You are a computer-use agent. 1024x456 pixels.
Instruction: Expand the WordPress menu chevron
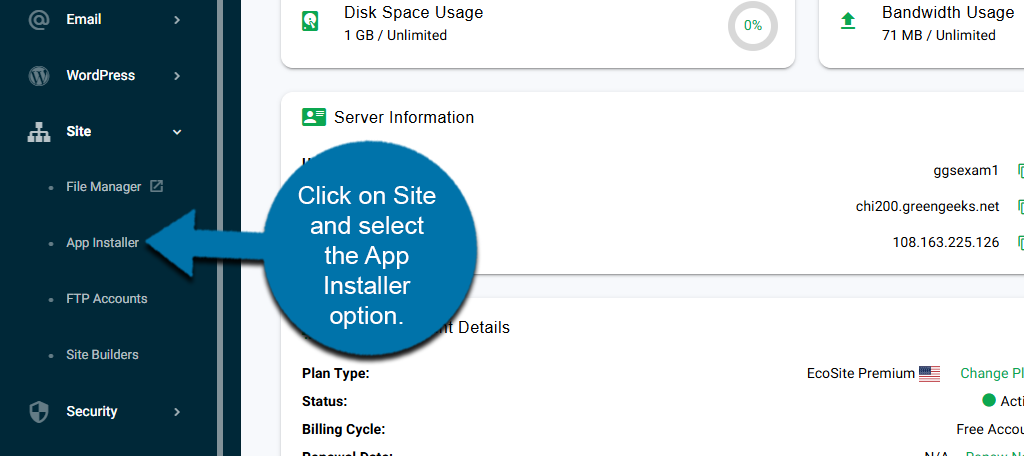[177, 75]
